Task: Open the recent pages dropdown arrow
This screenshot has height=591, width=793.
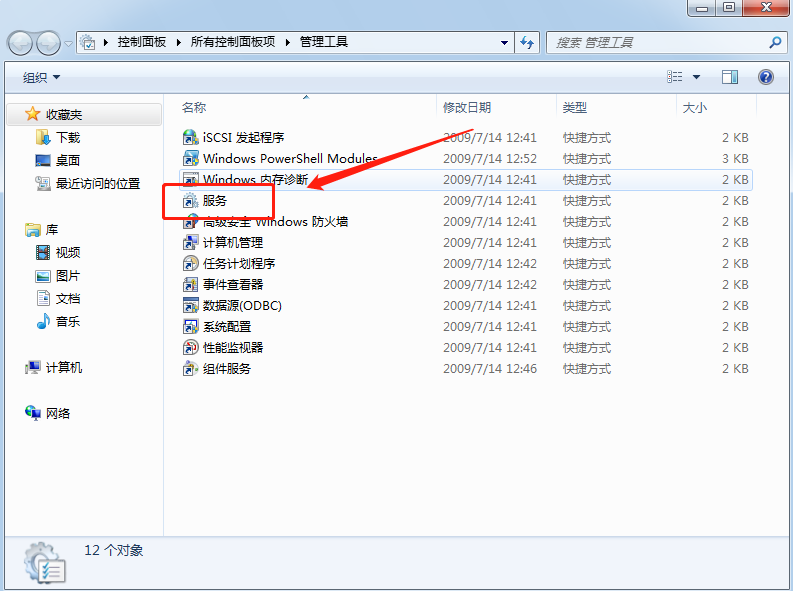Action: tap(68, 44)
